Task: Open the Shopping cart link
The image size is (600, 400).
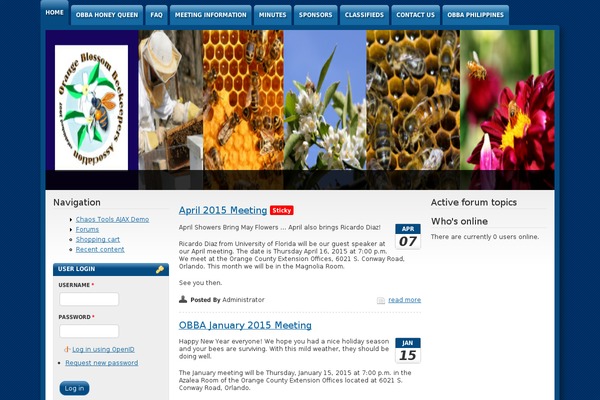Action: (x=98, y=239)
